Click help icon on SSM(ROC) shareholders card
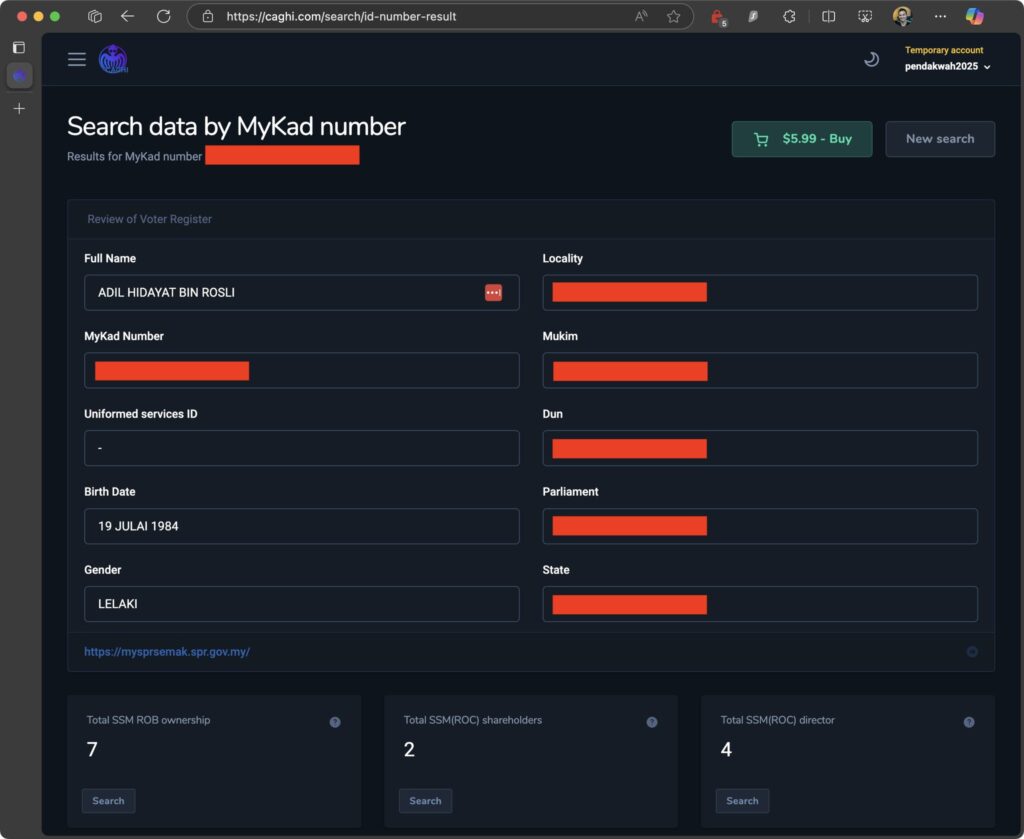Viewport: 1024px width, 839px height. pyautogui.click(x=652, y=722)
